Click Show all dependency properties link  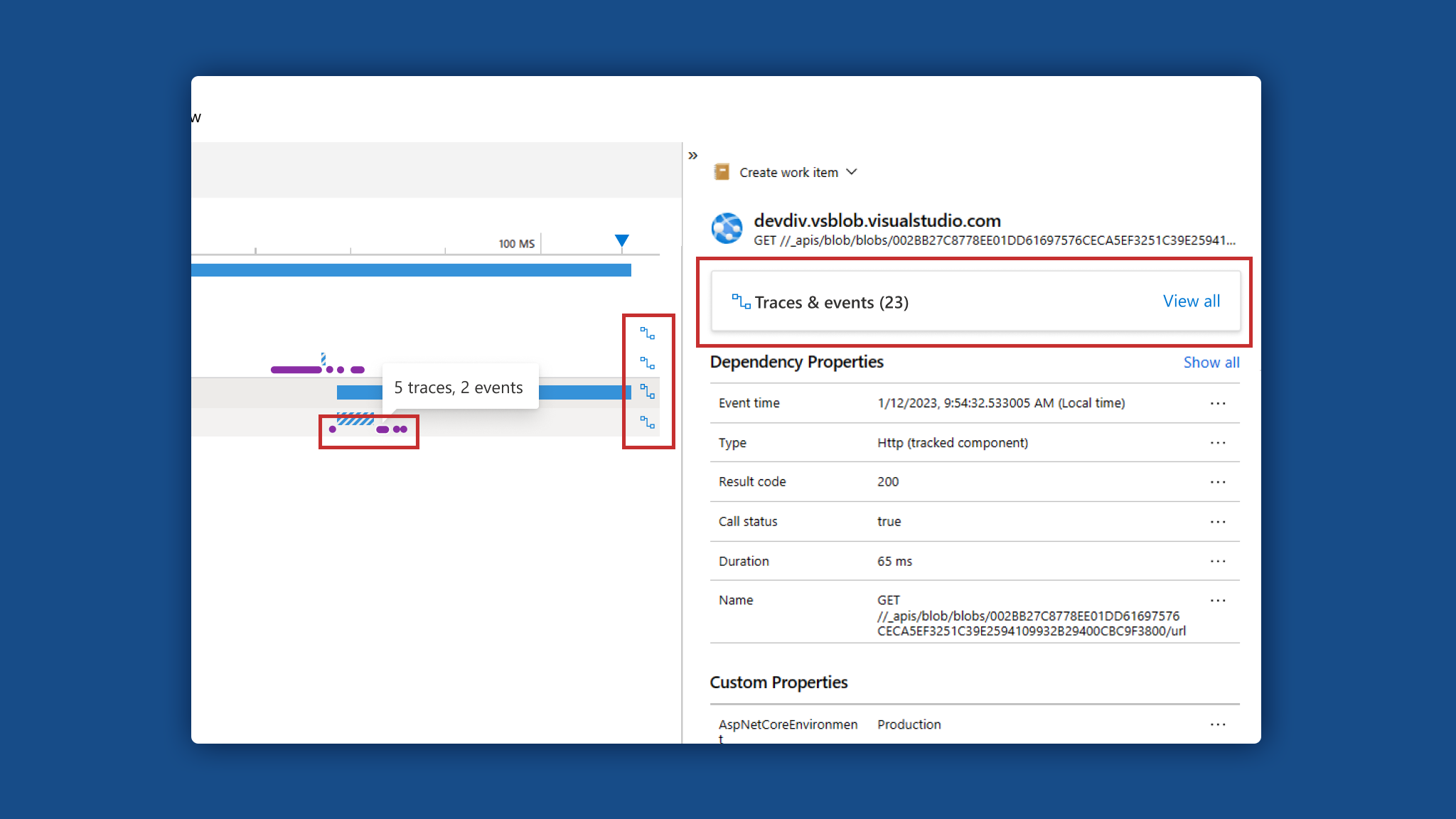(1211, 363)
